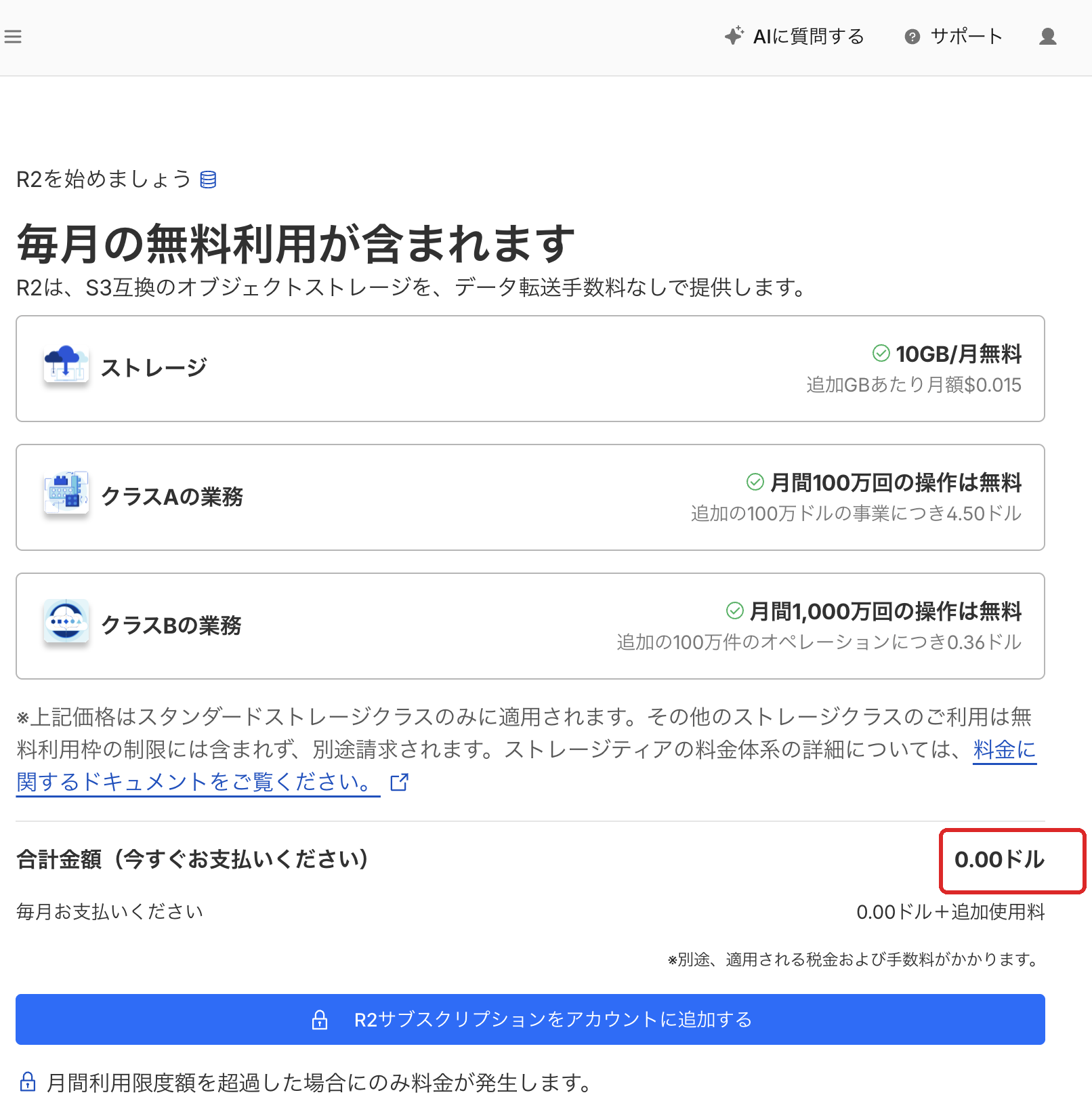Screen dimensions: 1092x1097
Task: Click the external link arrow icon
Action: 400,783
